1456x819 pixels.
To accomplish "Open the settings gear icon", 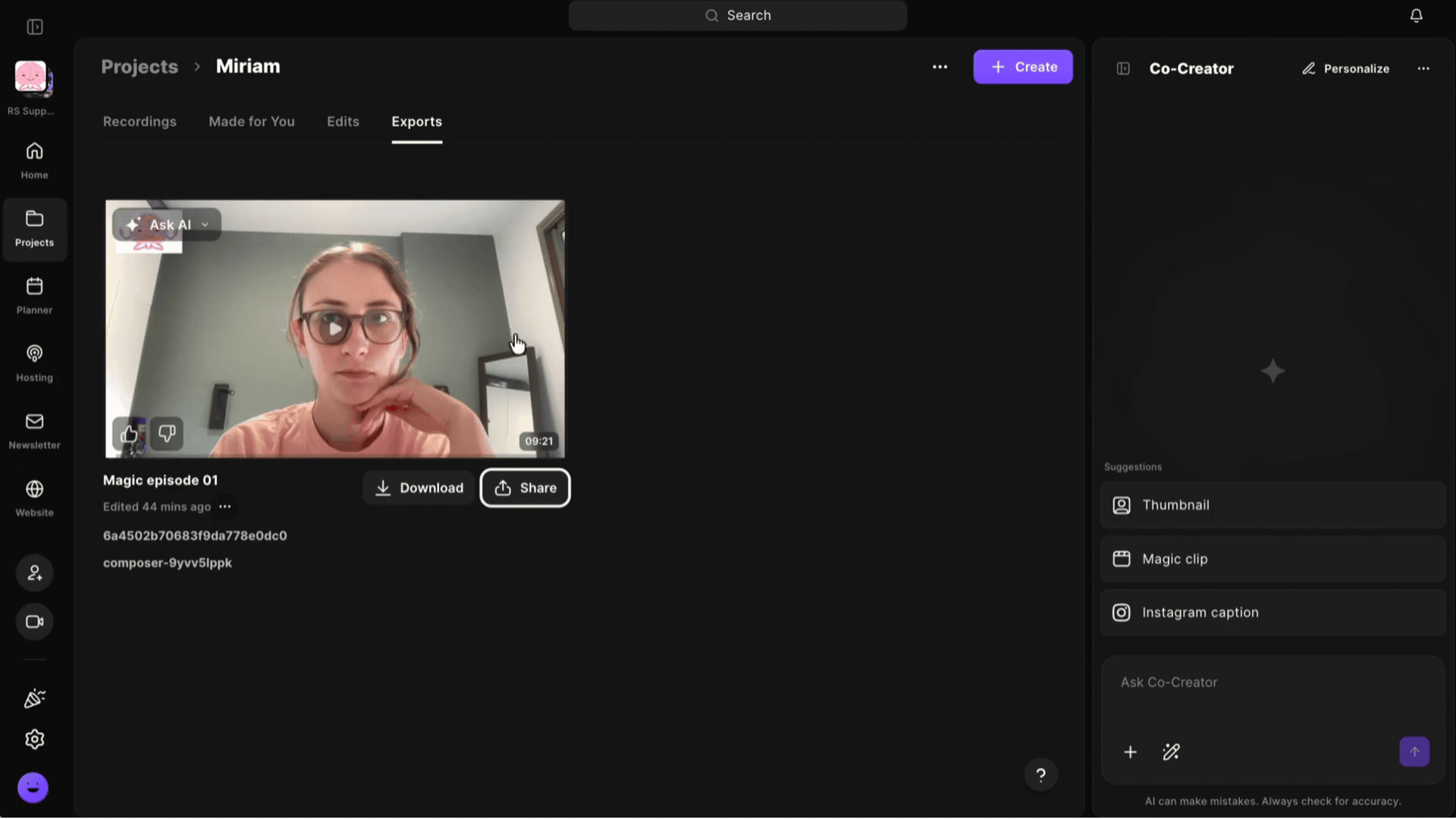I will 35,739.
